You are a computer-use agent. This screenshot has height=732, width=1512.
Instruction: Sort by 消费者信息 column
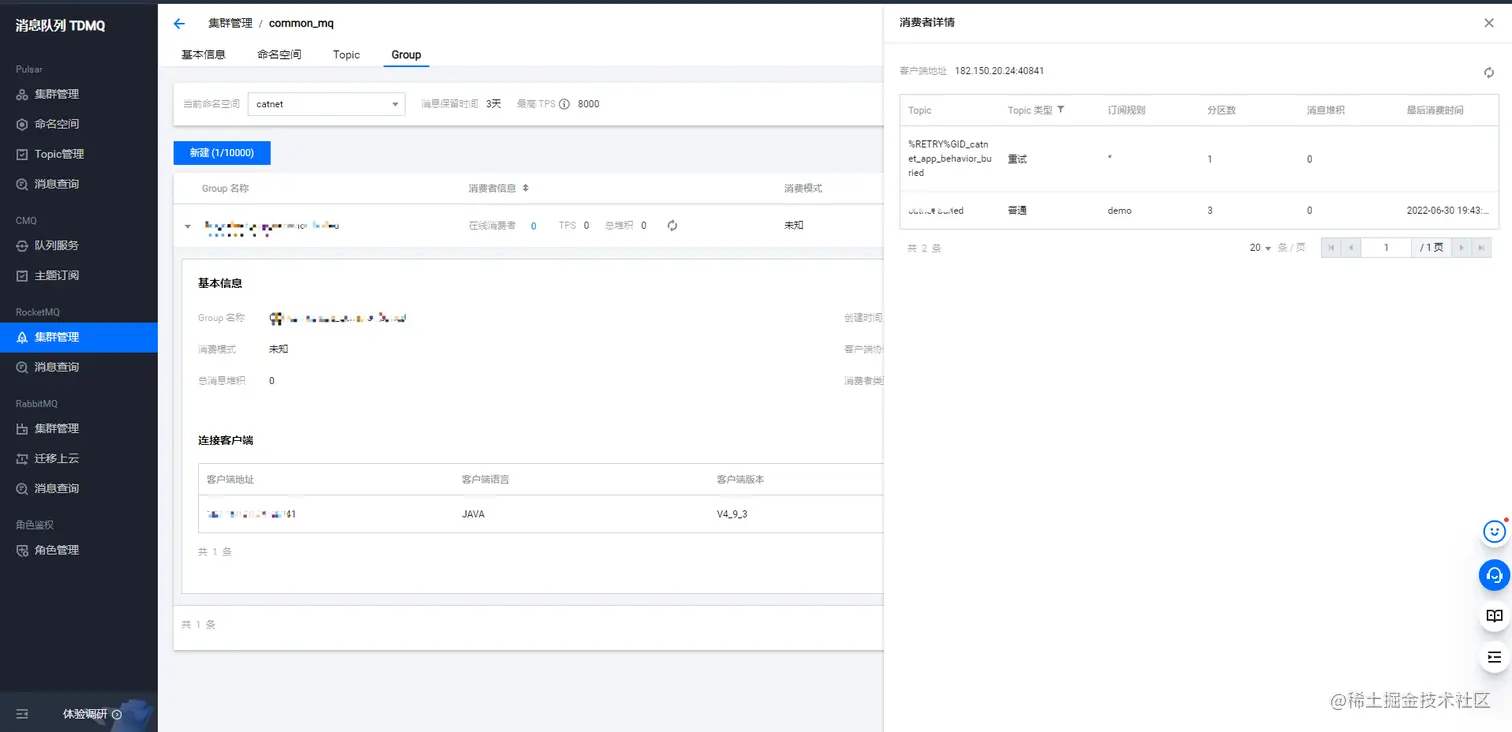(x=526, y=188)
